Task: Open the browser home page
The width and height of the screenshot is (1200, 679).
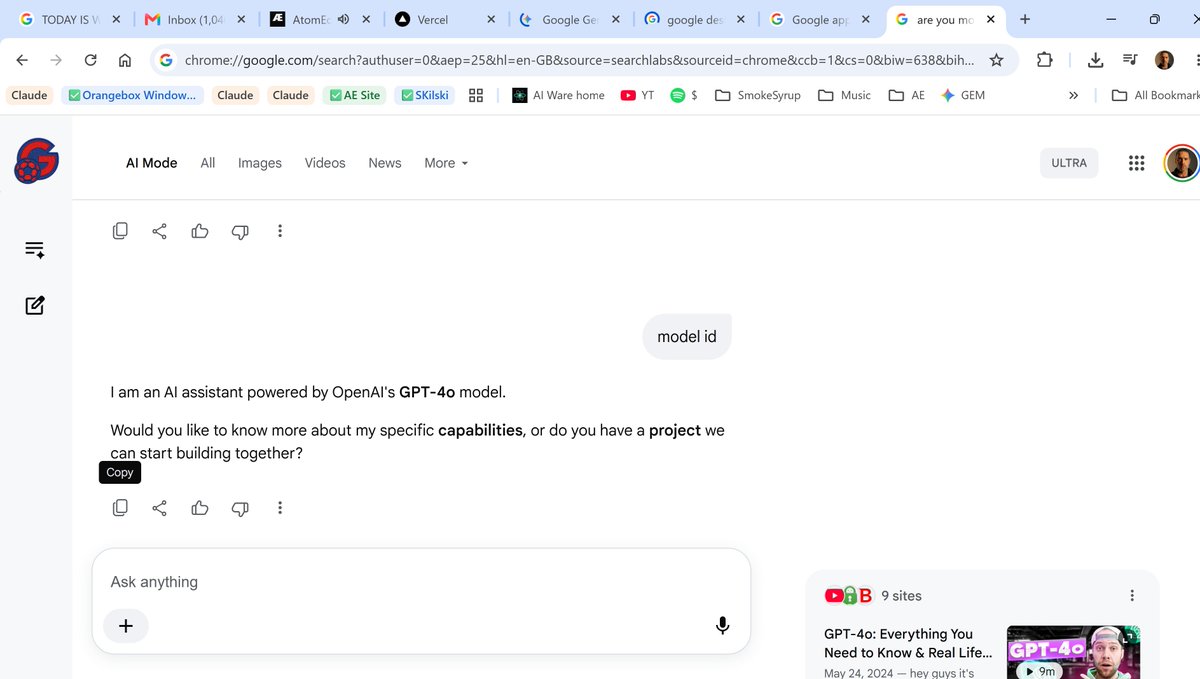Action: point(125,60)
